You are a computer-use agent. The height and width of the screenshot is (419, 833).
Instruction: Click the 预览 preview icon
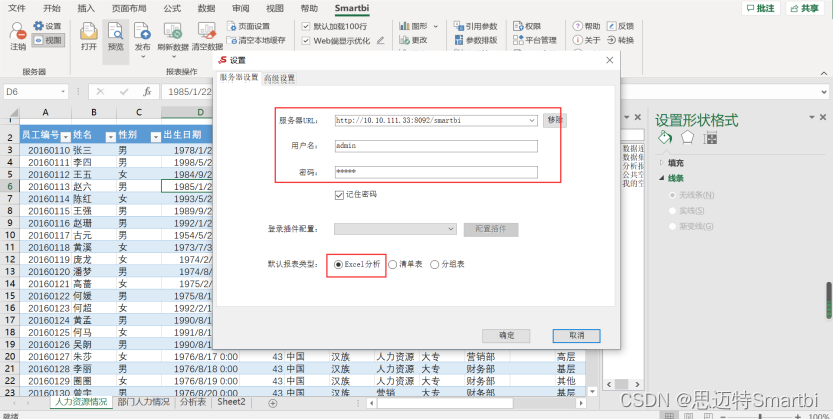coord(115,31)
